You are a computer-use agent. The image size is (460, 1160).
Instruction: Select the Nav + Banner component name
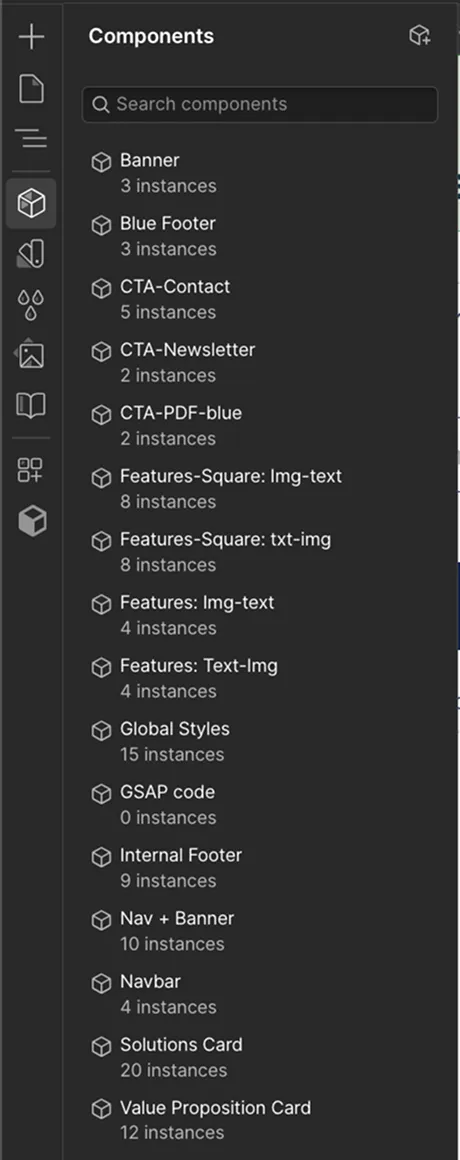177,918
